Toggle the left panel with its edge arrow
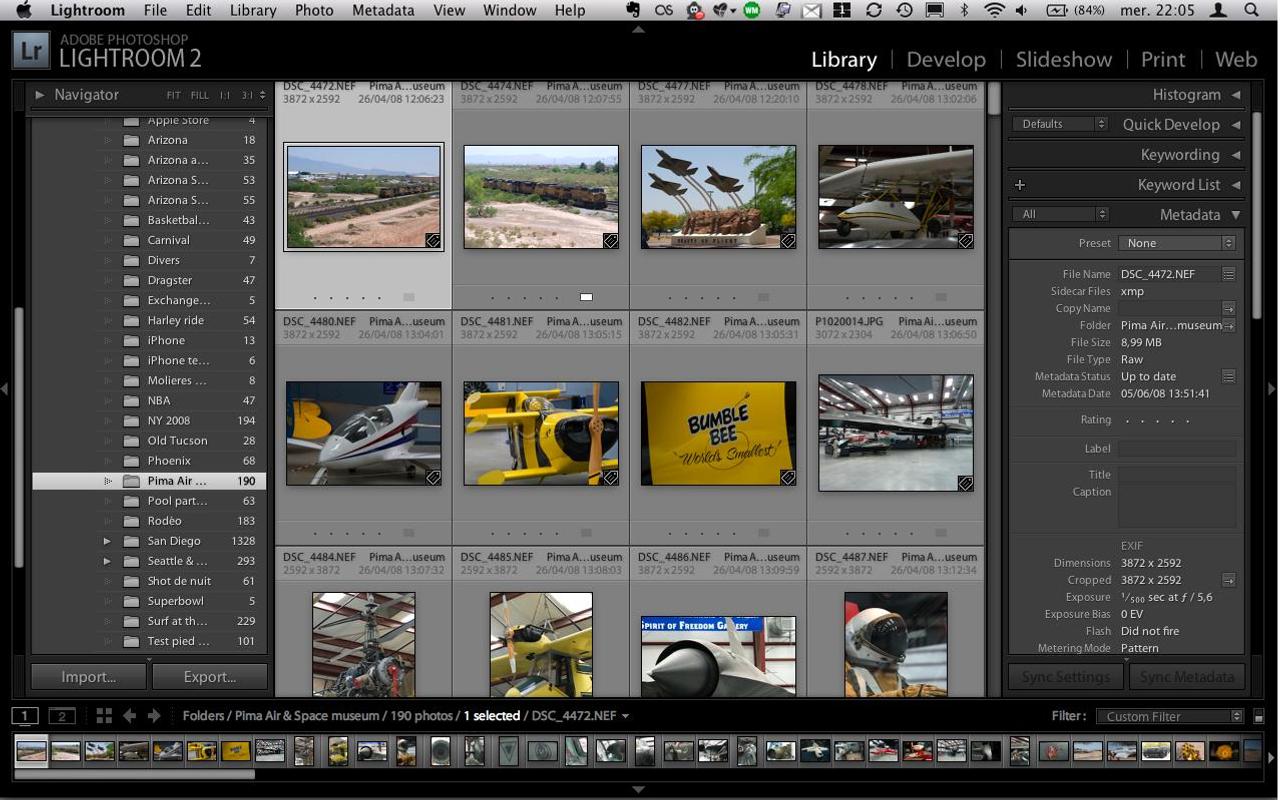The width and height of the screenshot is (1280, 800). (5, 388)
